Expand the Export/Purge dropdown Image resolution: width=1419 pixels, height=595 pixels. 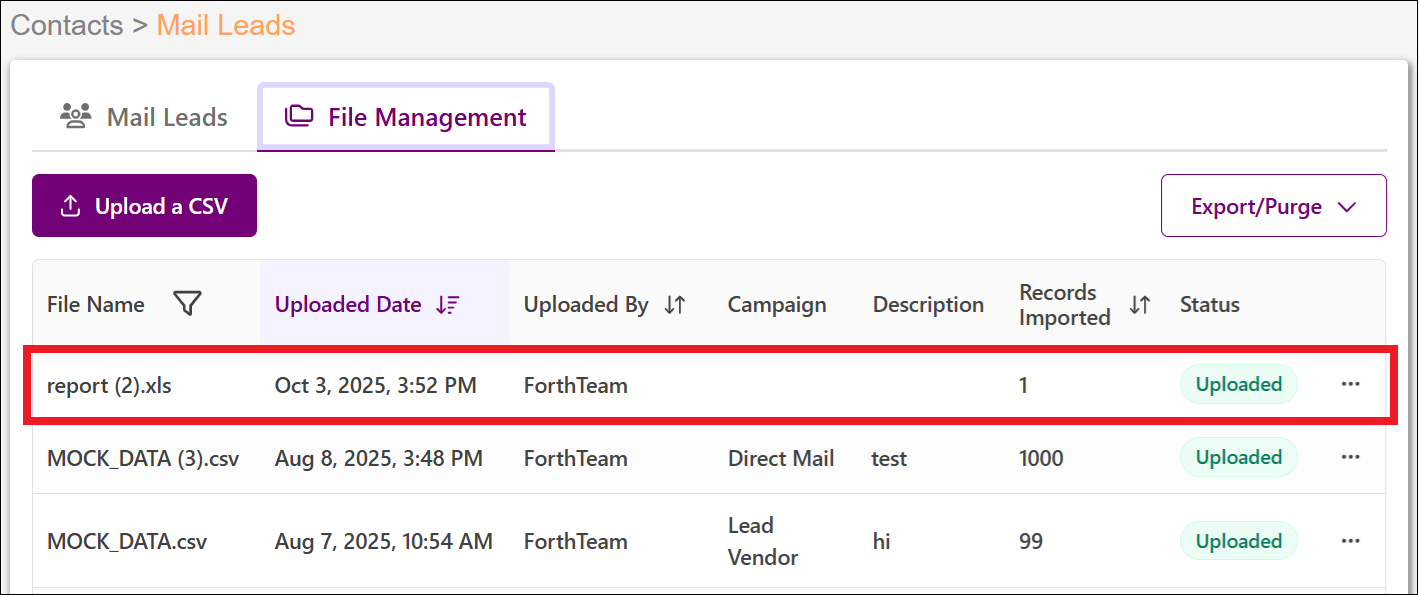click(1273, 206)
